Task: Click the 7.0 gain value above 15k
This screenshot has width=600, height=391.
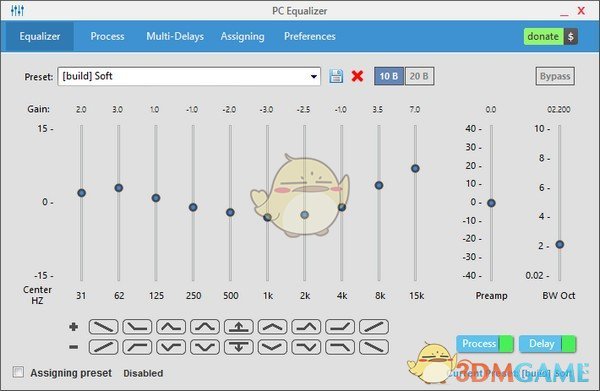Action: (x=415, y=110)
